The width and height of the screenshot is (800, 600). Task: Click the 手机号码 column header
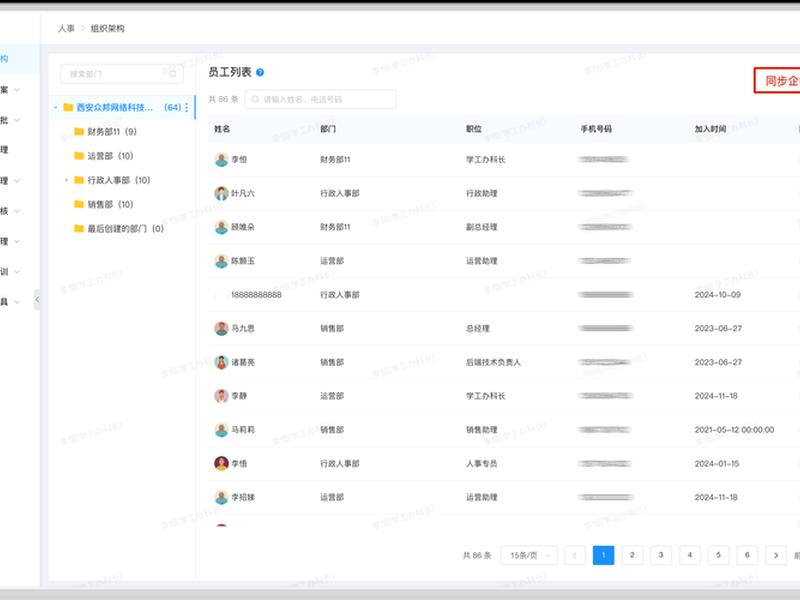[596, 129]
